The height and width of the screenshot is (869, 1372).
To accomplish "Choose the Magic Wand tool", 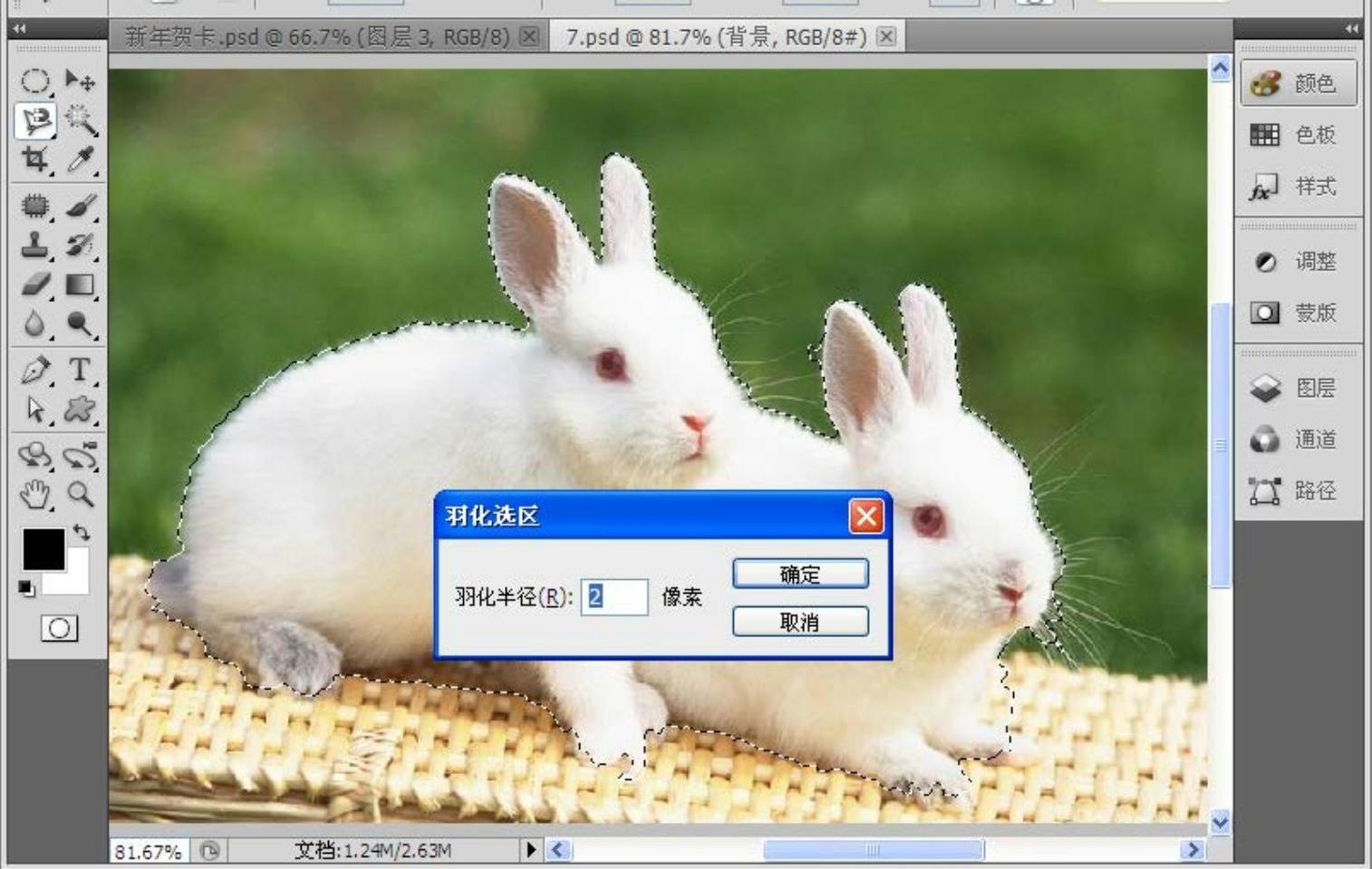I will pos(80,120).
